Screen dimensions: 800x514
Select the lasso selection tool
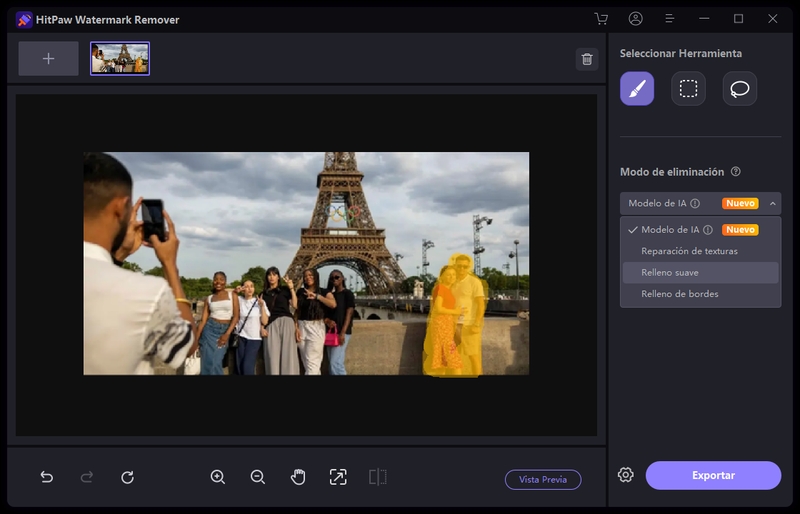click(740, 89)
